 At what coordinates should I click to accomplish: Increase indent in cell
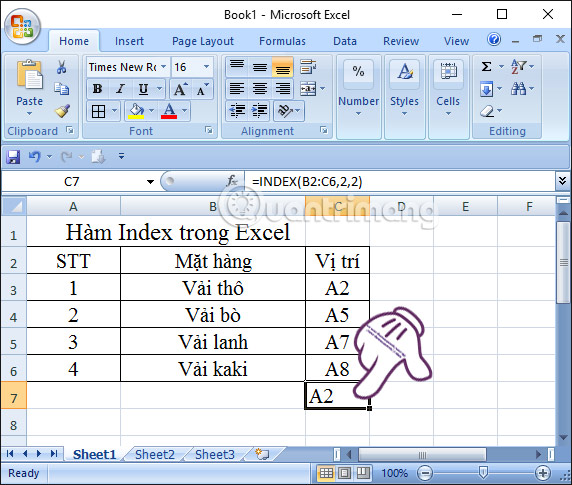[x=260, y=111]
